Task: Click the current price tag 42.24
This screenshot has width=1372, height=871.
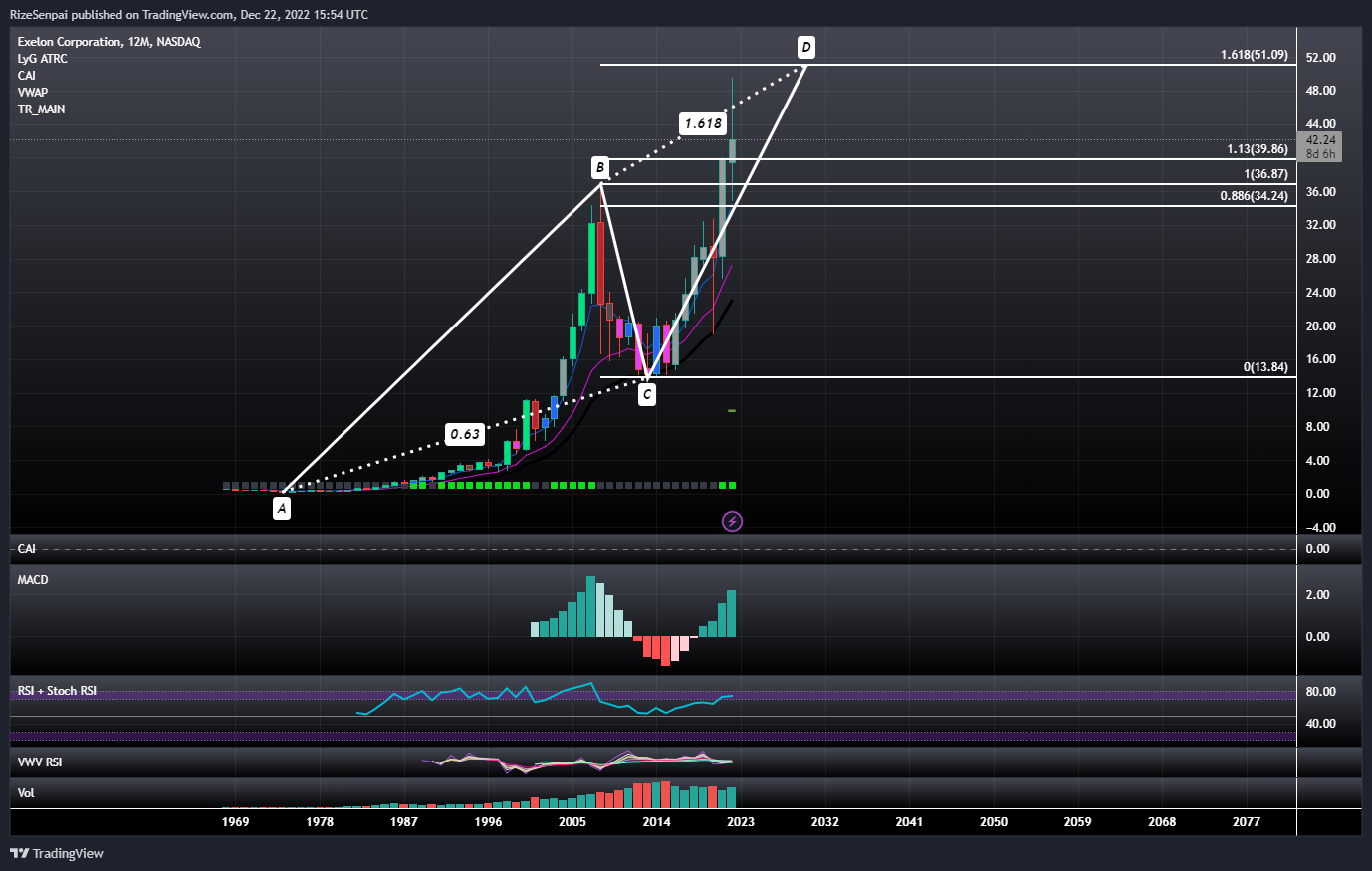Action: click(x=1321, y=146)
